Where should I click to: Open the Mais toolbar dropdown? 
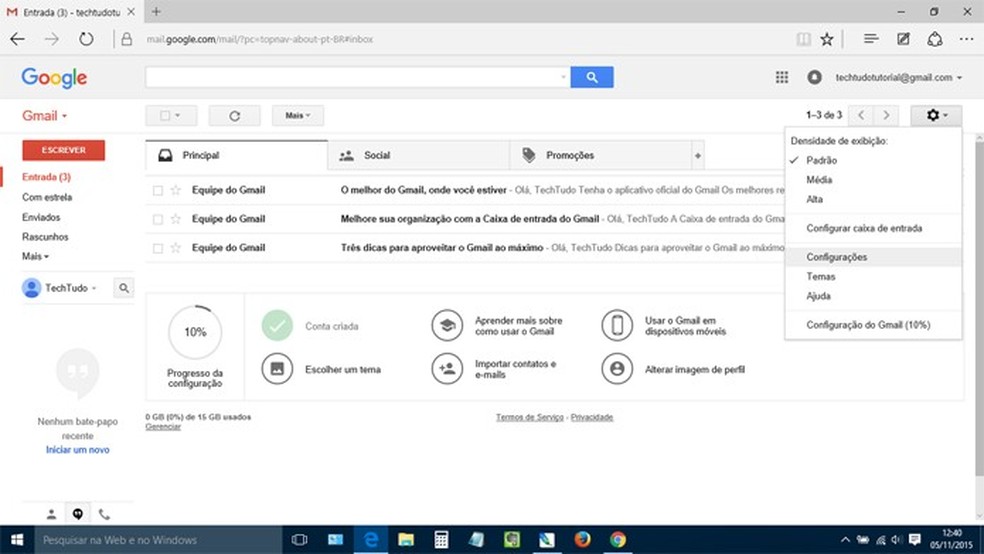(298, 115)
